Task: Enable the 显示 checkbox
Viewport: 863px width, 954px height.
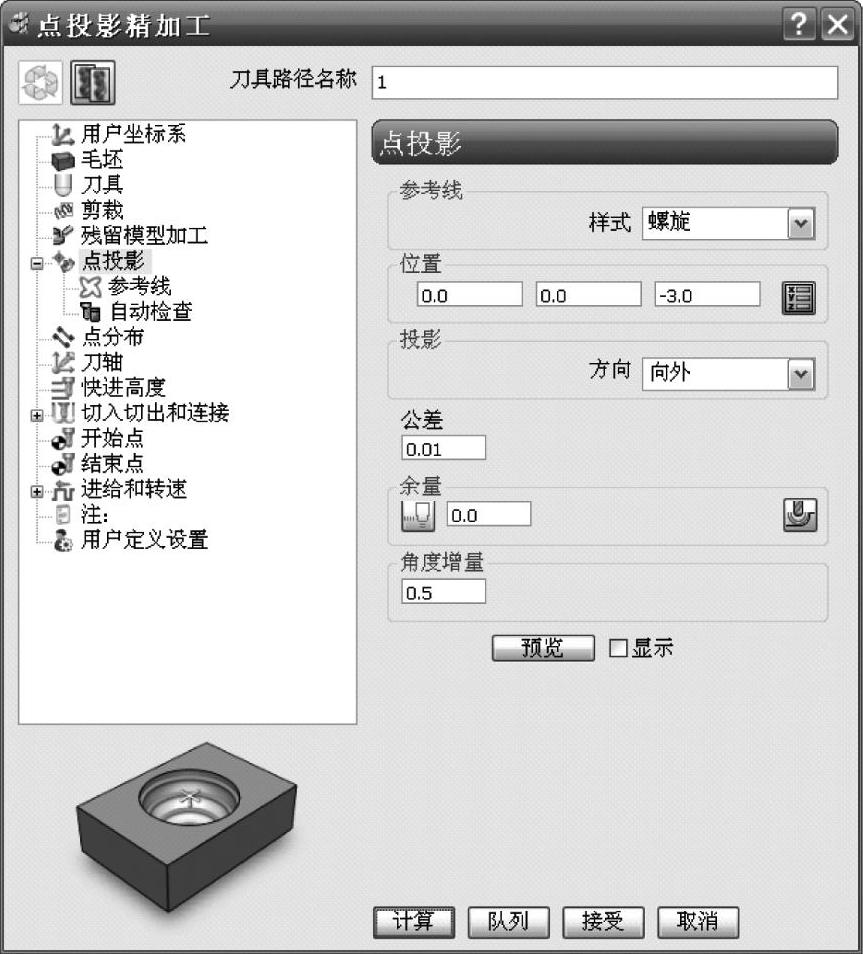Action: point(618,648)
